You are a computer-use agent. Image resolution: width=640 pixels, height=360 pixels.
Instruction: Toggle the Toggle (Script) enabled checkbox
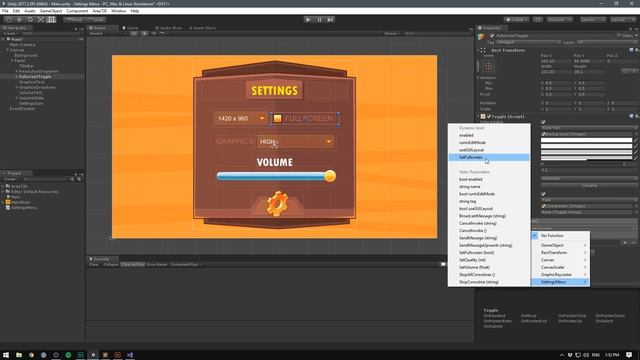(x=489, y=117)
